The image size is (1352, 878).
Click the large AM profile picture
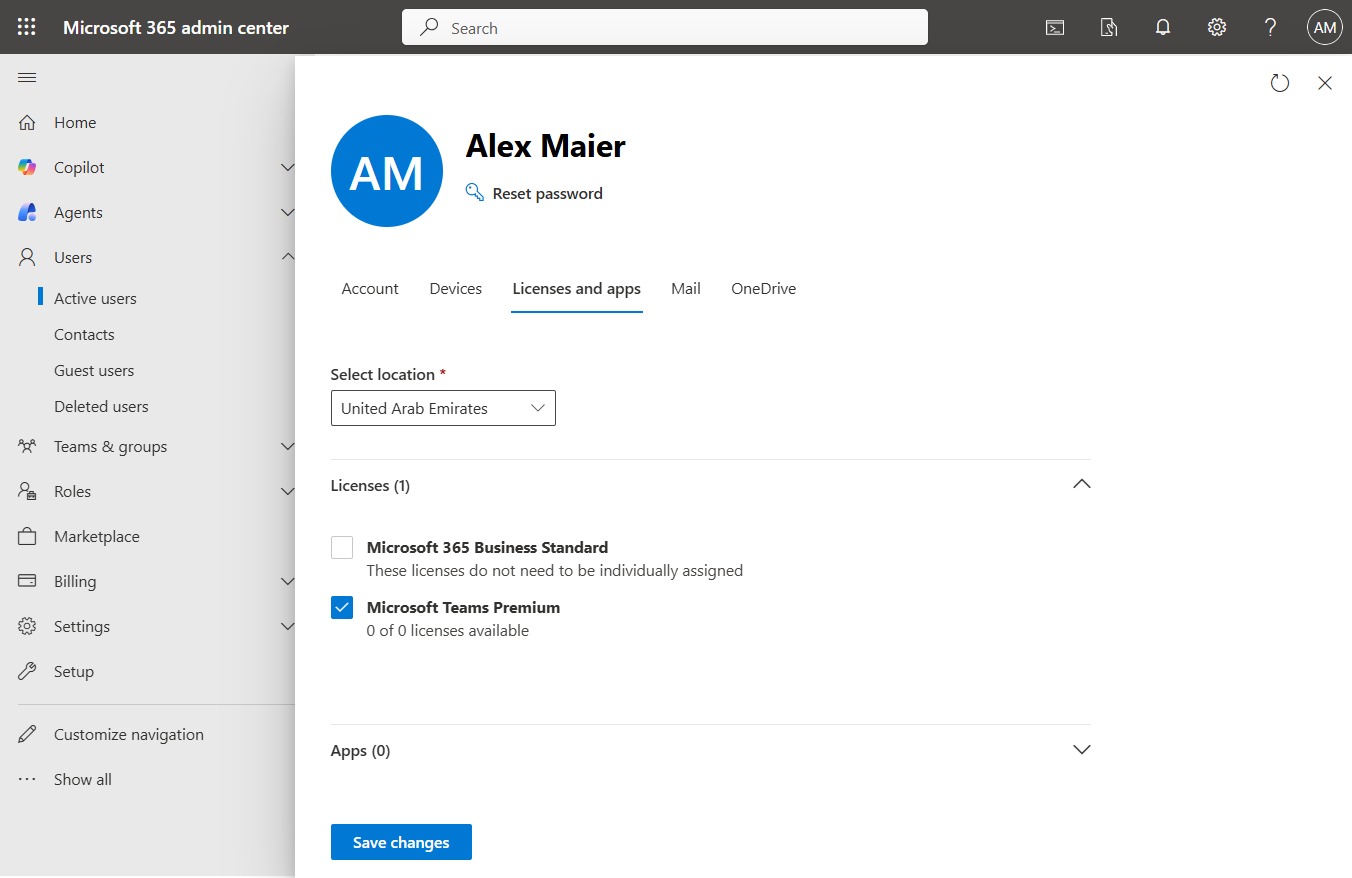[x=387, y=171]
